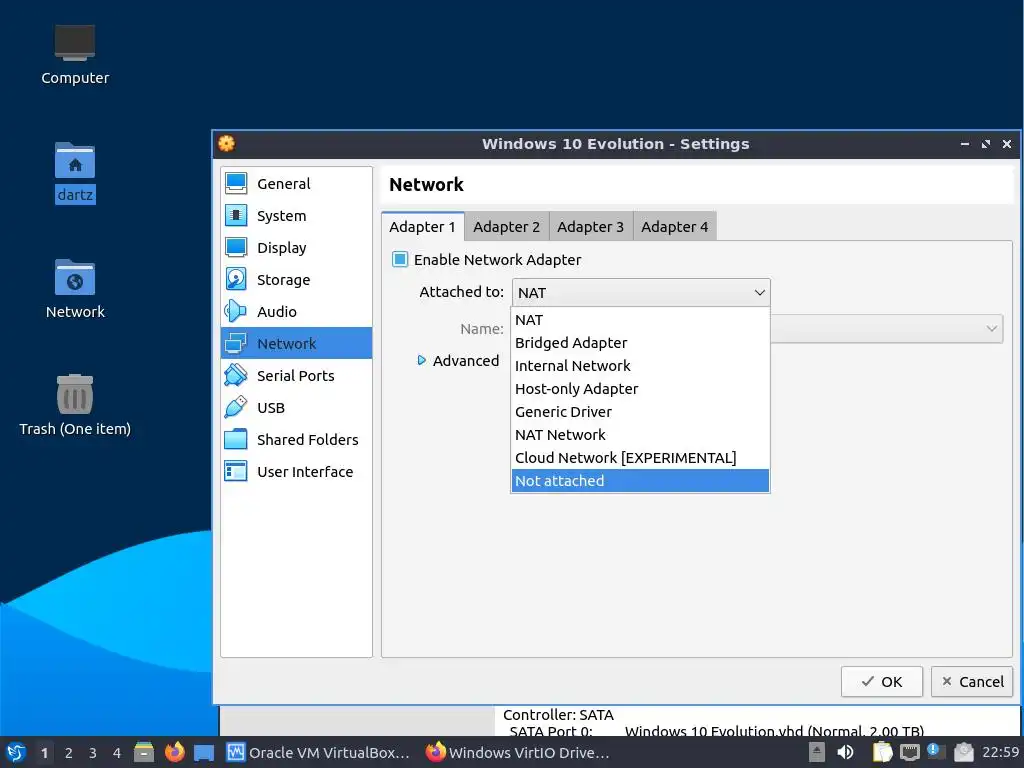Image resolution: width=1024 pixels, height=768 pixels.
Task: Click the 22:59 clock in taskbar
Action: click(x=1000, y=753)
